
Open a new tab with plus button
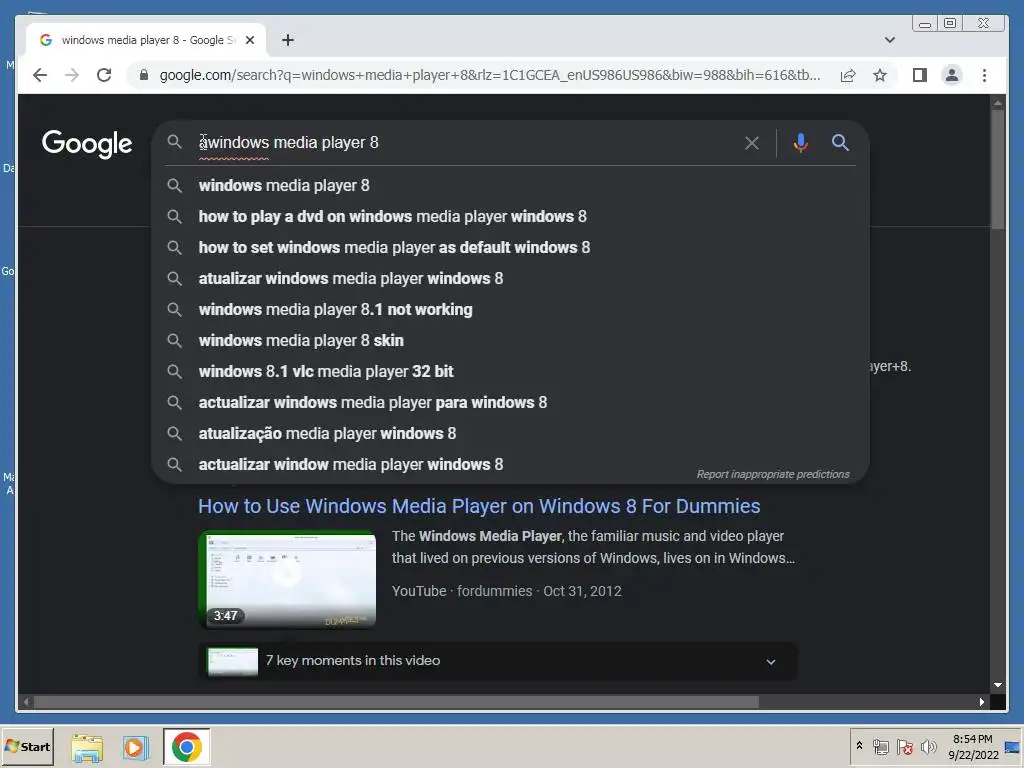tap(288, 40)
